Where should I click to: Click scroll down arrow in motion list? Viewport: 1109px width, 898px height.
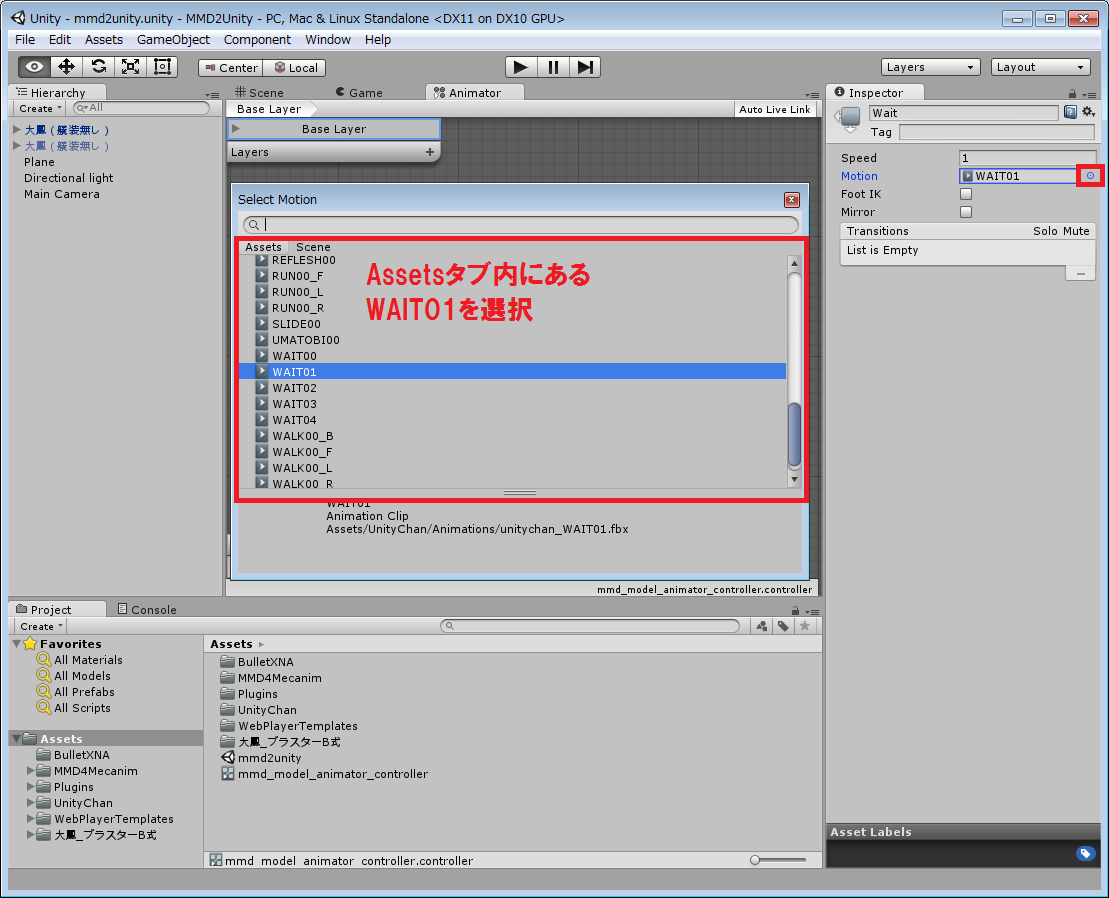pyautogui.click(x=794, y=479)
